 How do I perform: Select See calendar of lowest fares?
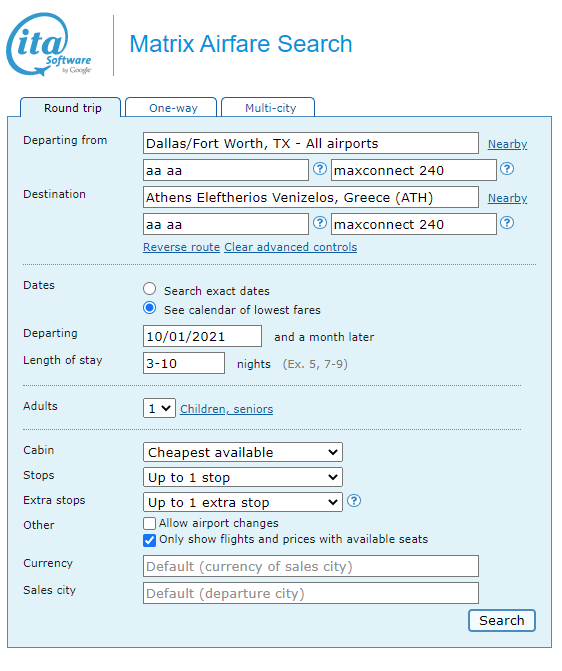click(149, 308)
